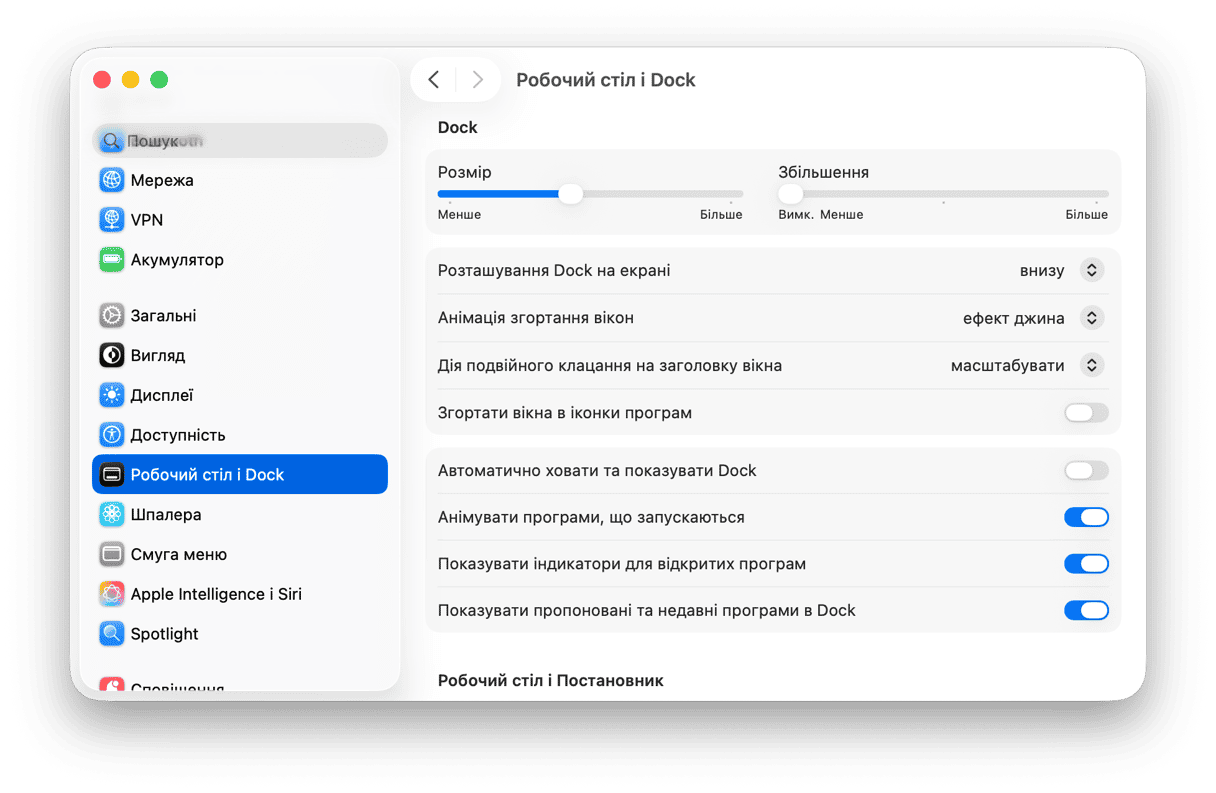Viewport: 1216px width, 793px height.
Task: Go back with the left chevron button
Action: [434, 80]
